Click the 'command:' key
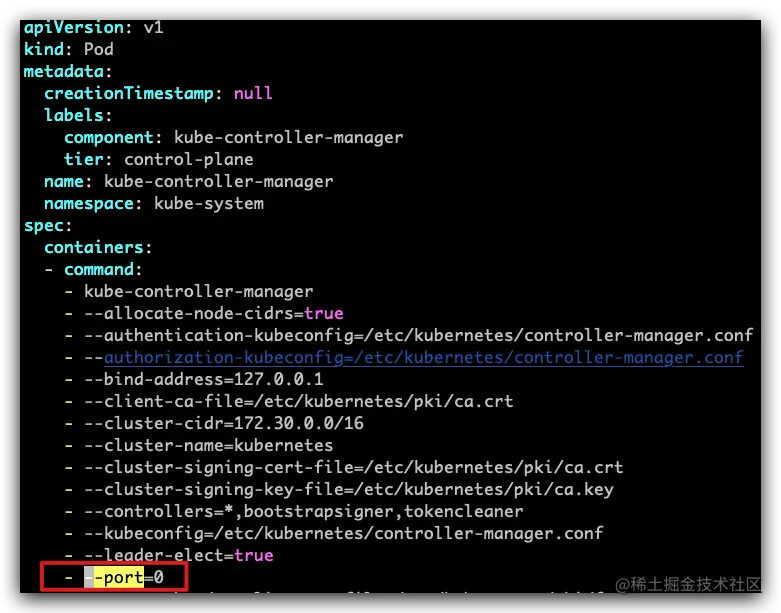781x613 pixels. click(x=103, y=269)
